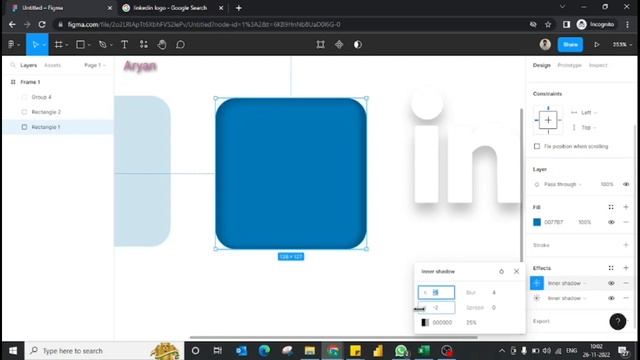Expand the shape tools dropdown arrow
The width and height of the screenshot is (640, 360).
tap(89, 45)
